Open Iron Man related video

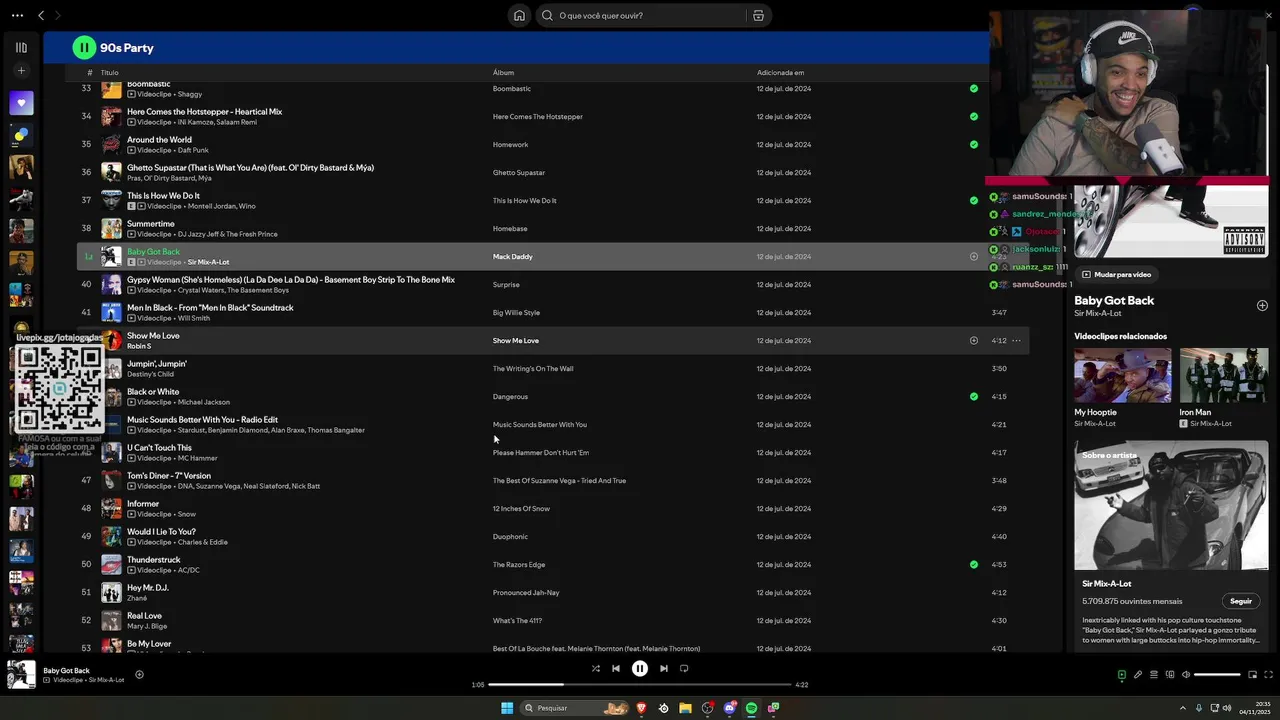(x=1224, y=375)
